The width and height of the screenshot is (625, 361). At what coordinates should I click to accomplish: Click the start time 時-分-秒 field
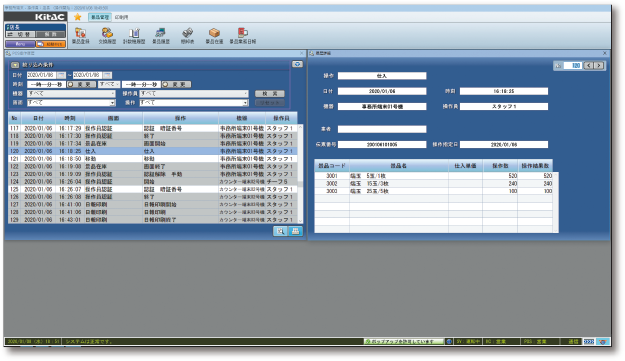(46, 84)
